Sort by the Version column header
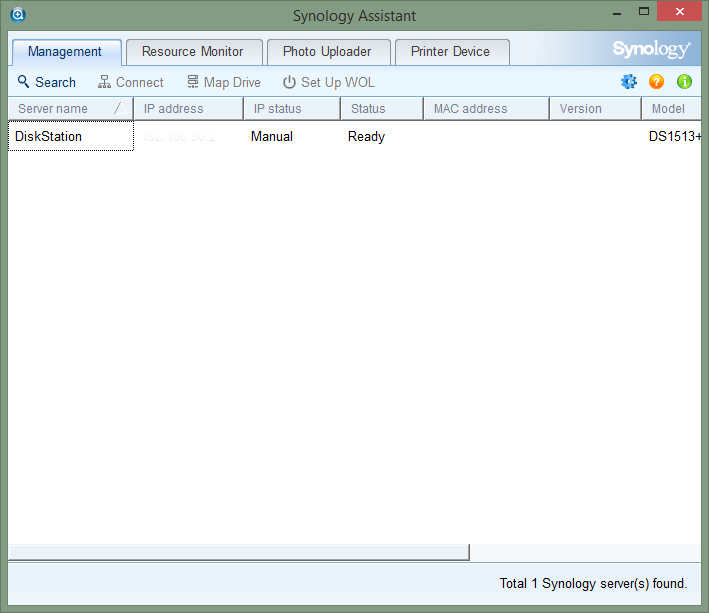This screenshot has width=709, height=613. [x=596, y=108]
